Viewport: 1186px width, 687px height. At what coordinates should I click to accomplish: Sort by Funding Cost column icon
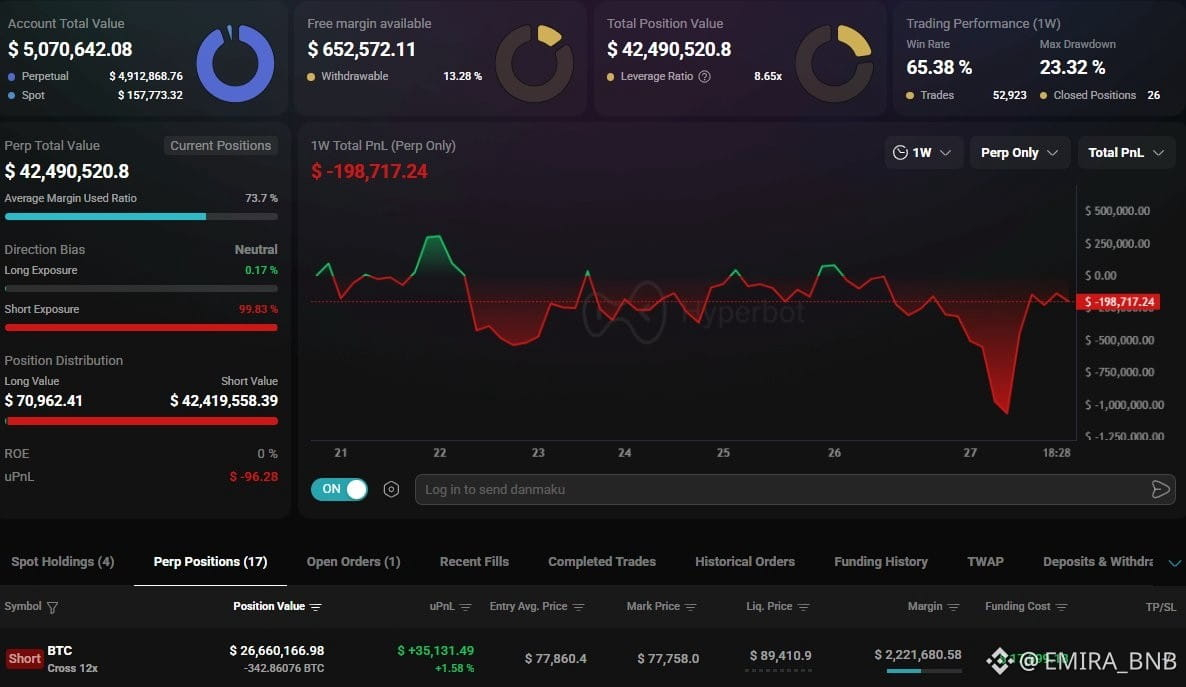1061,607
